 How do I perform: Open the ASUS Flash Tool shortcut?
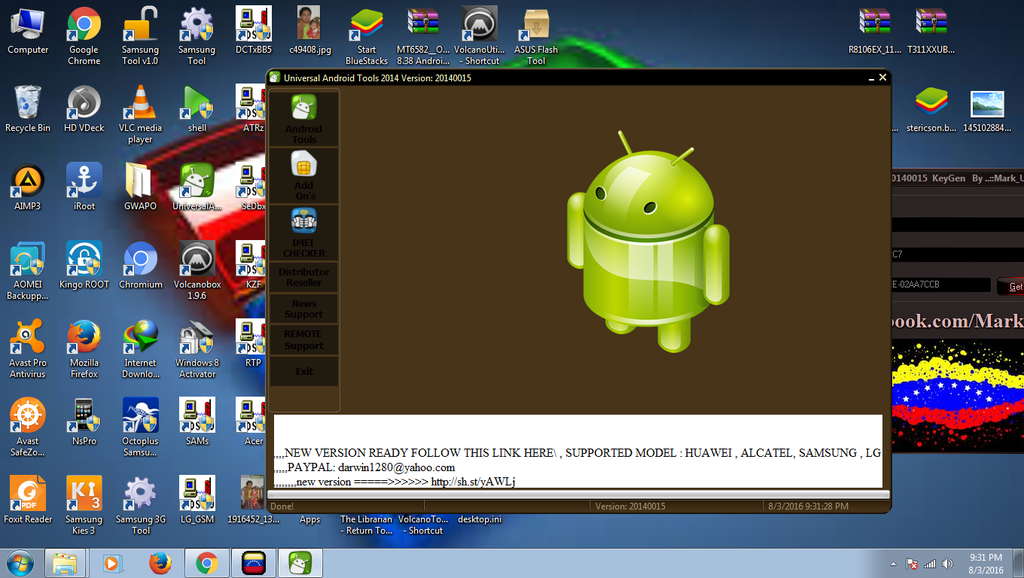point(536,36)
